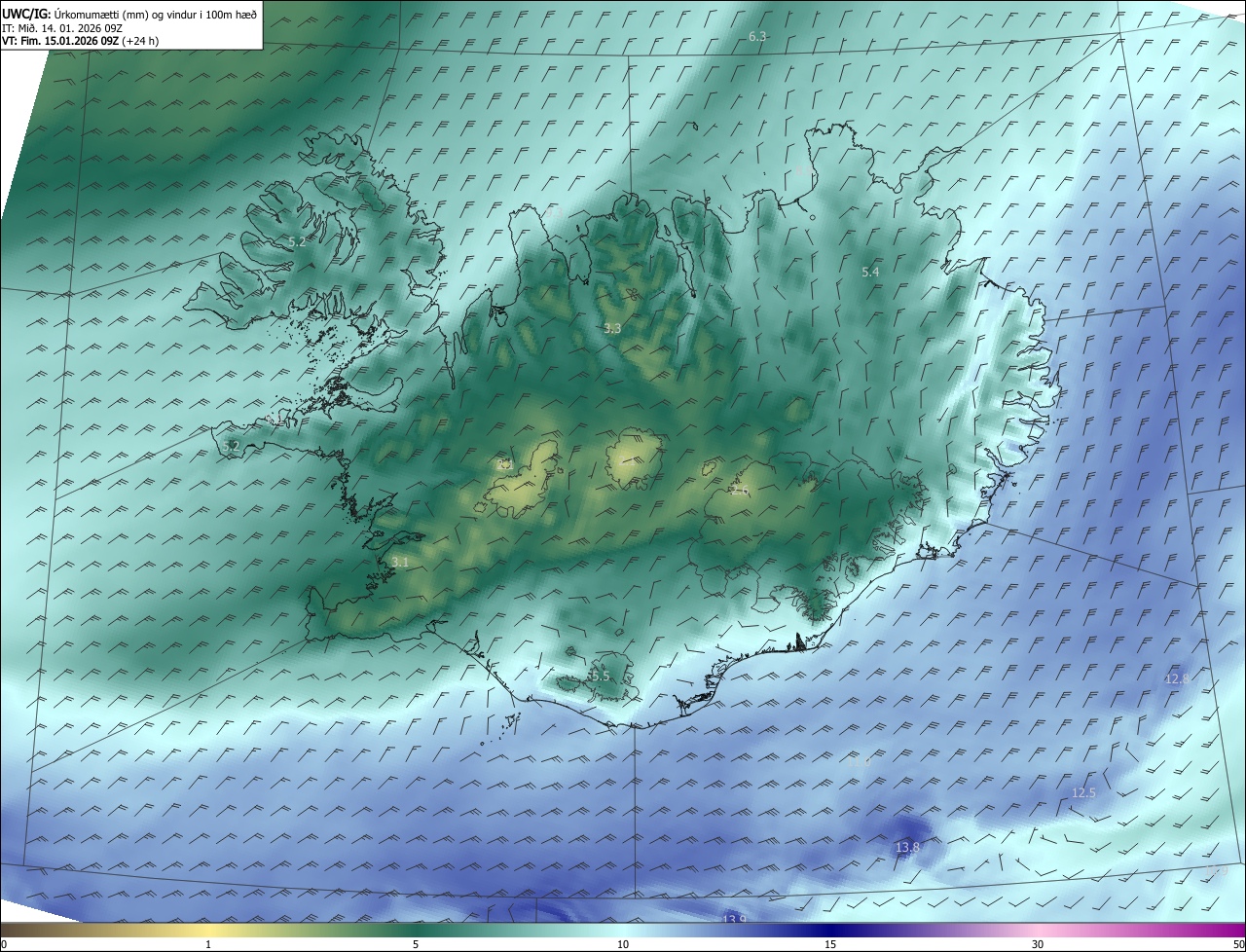This screenshot has width=1246, height=952.
Task: Click the 10 tick on the colour scale
Action: click(623, 944)
